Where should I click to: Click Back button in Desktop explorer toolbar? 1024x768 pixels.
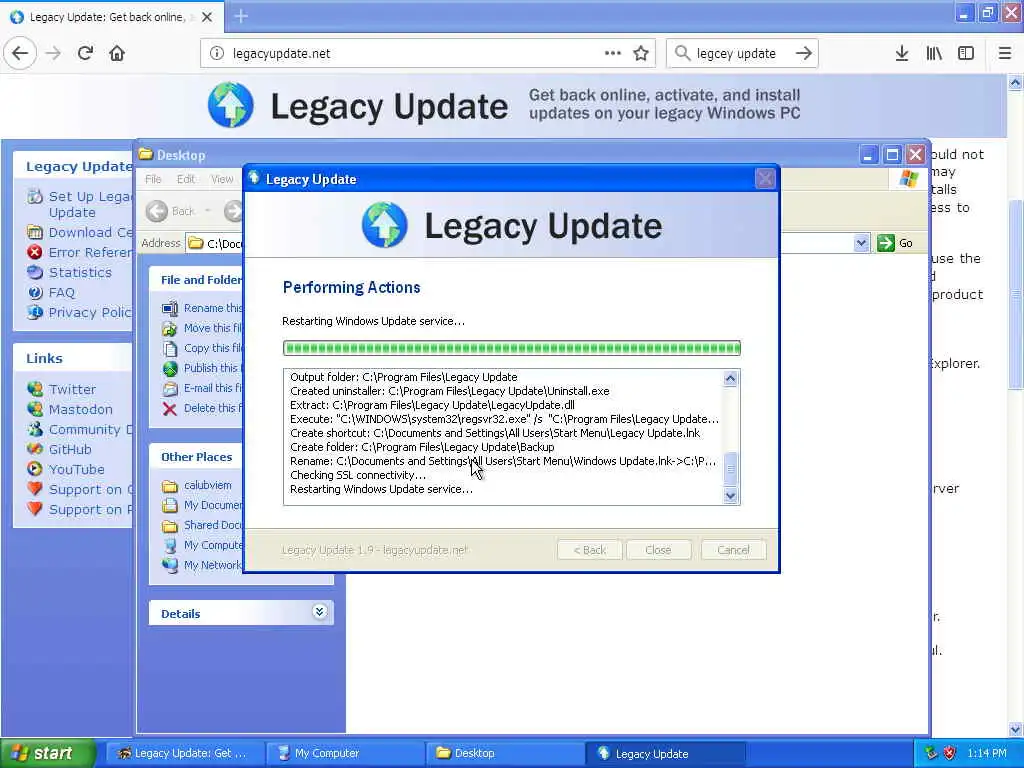tap(170, 211)
